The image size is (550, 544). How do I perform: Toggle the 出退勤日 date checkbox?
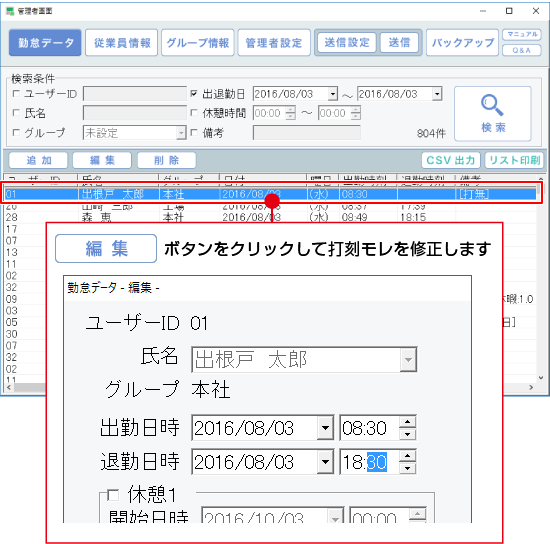[194, 94]
